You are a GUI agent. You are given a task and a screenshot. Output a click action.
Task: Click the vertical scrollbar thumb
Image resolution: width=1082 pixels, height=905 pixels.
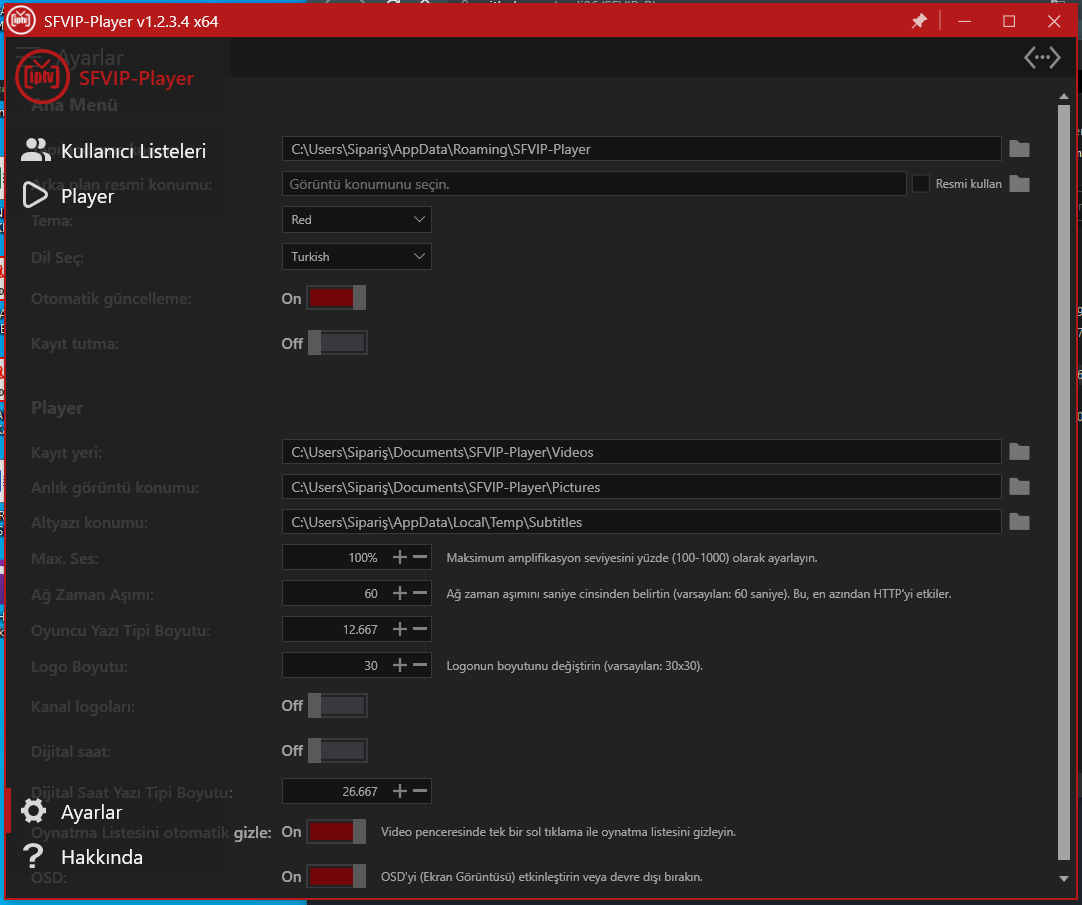coord(1063,483)
